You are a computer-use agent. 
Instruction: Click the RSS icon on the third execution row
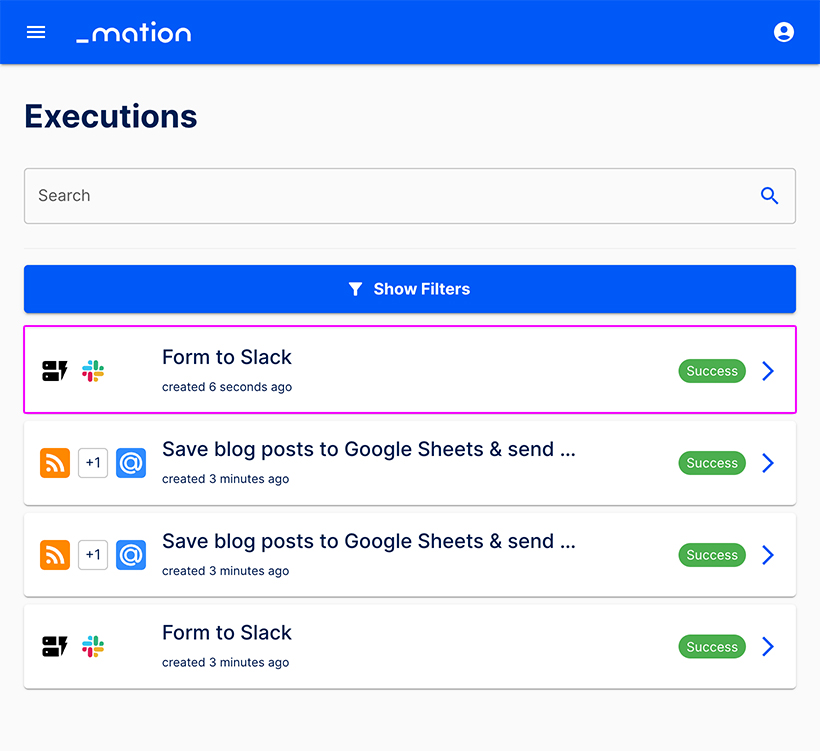tap(55, 555)
